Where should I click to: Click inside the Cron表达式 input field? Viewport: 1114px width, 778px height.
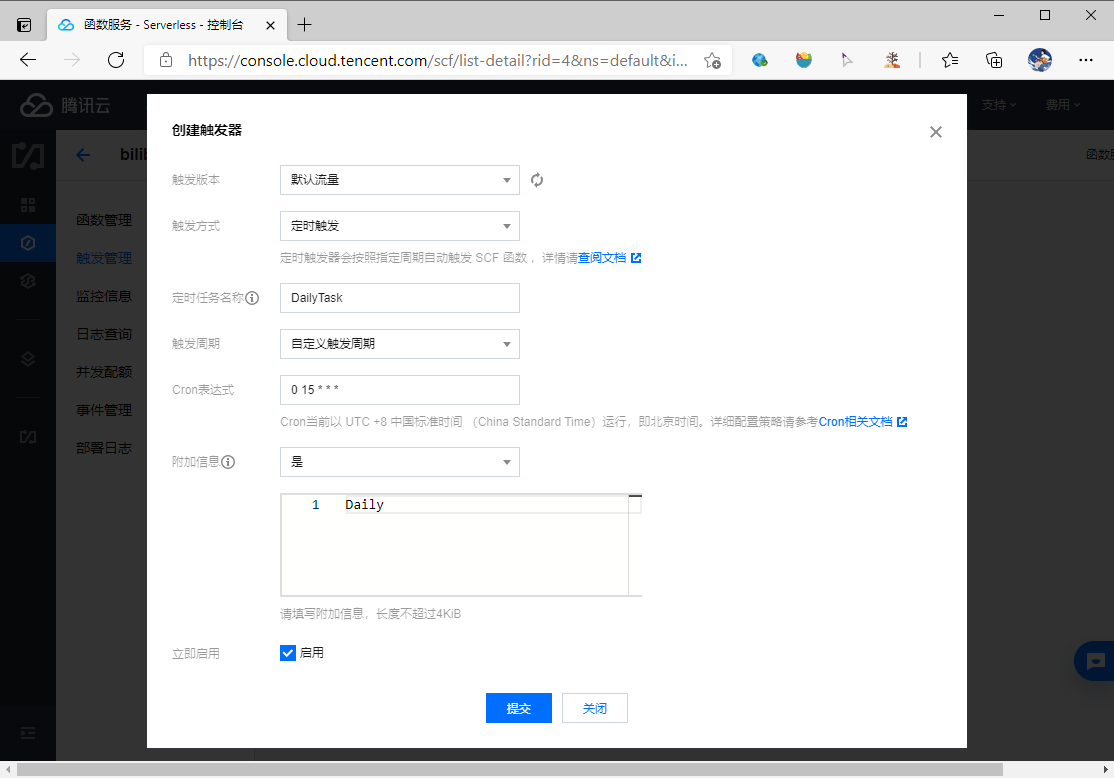399,390
